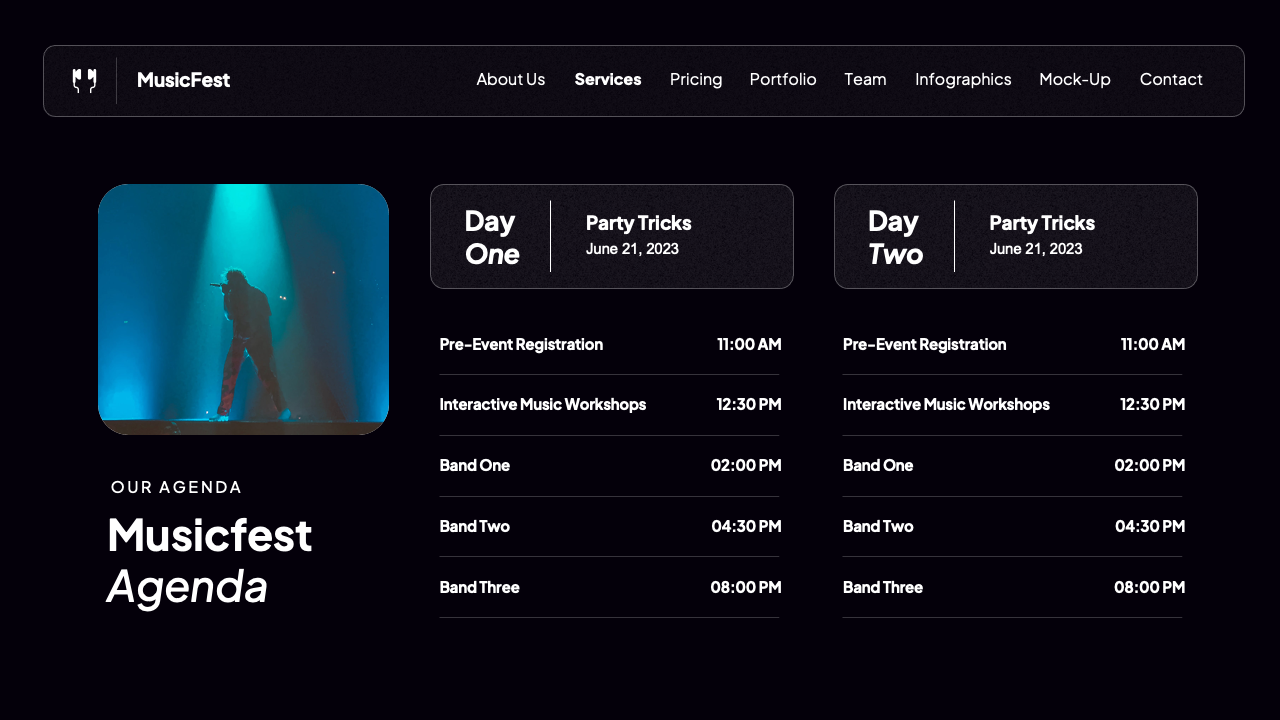
Task: Select the Day One agenda card
Action: [x=611, y=236]
